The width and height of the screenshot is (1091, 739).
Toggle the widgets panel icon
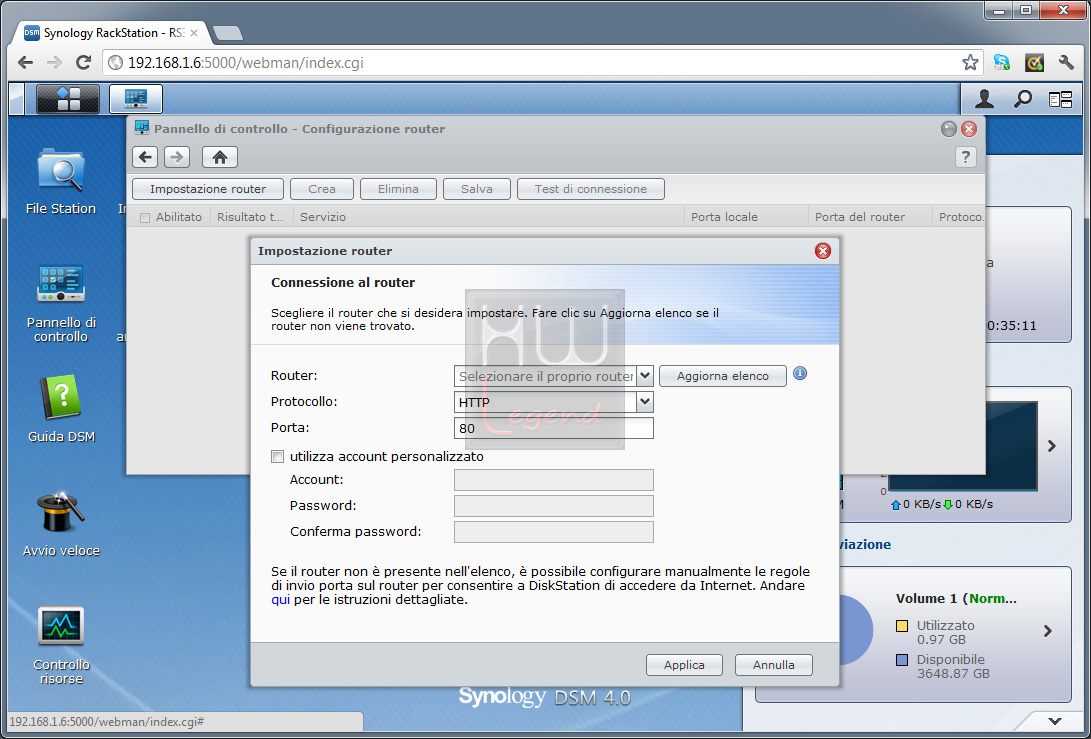coord(1060,100)
